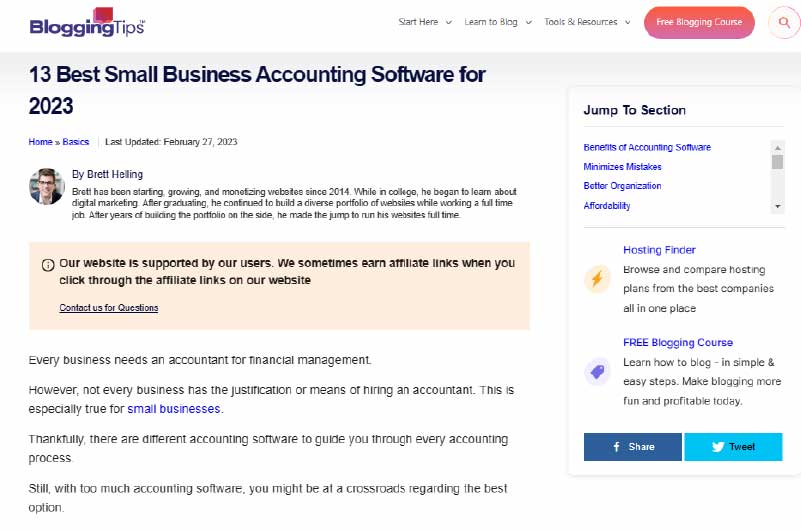
Task: Click the By Brett Helling author name
Action: 107,174
